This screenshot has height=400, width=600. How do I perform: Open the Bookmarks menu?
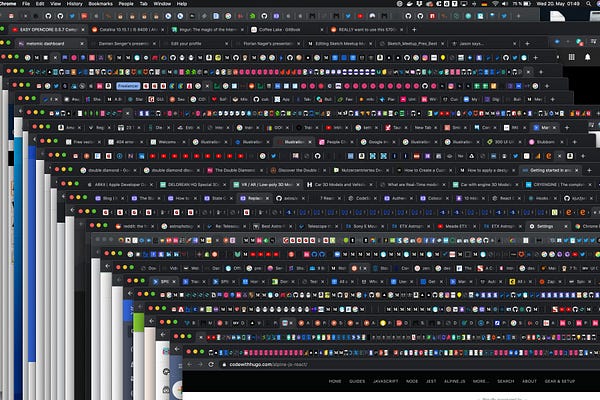click(101, 3)
